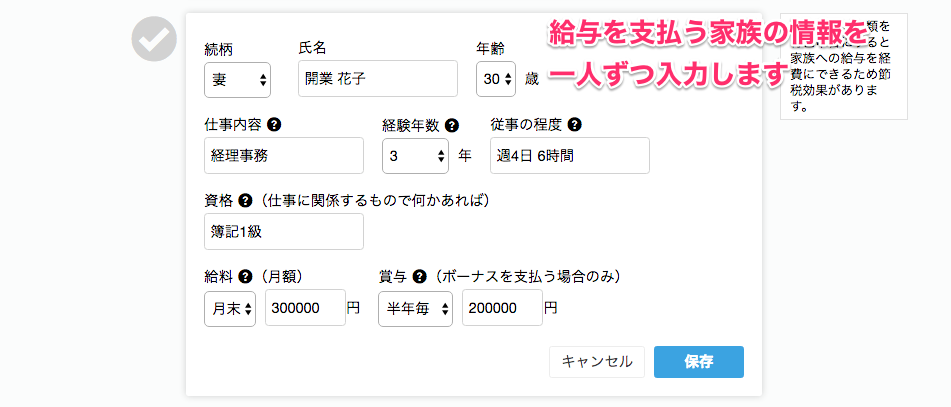Click help icon next to 仕事内容
The height and width of the screenshot is (407, 951).
click(274, 126)
